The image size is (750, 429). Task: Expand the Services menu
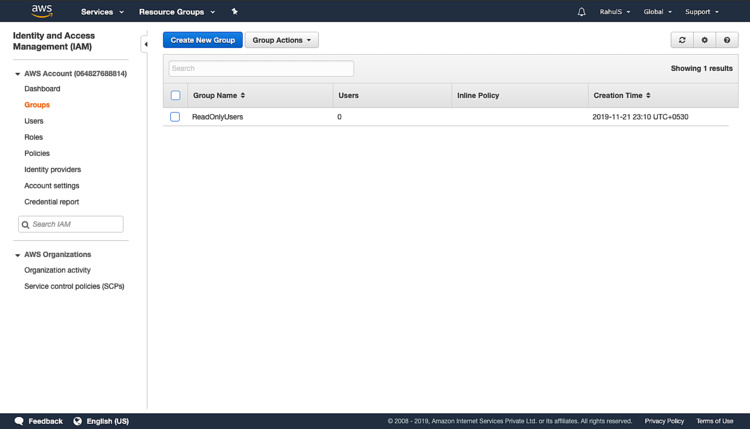(x=102, y=12)
